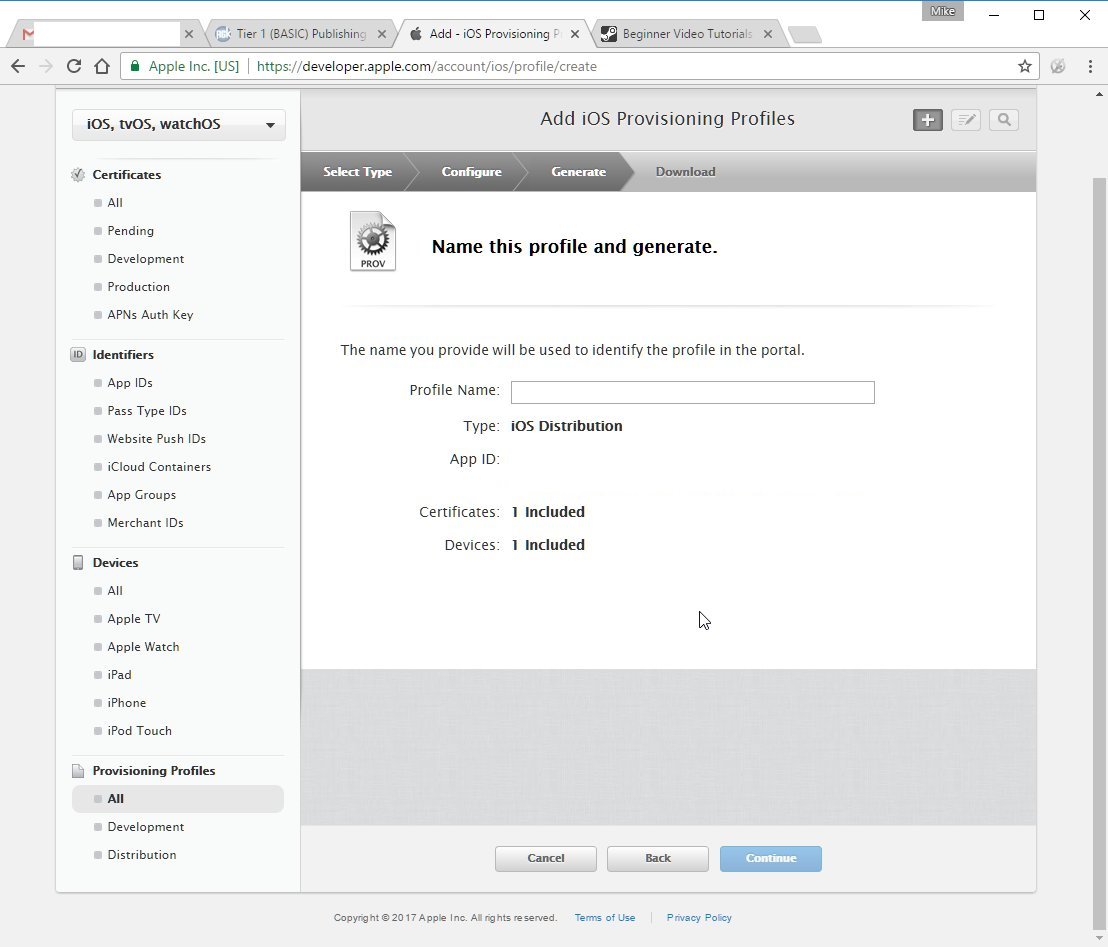Click the PROV profile file icon
This screenshot has width=1108, height=947.
pos(373,241)
